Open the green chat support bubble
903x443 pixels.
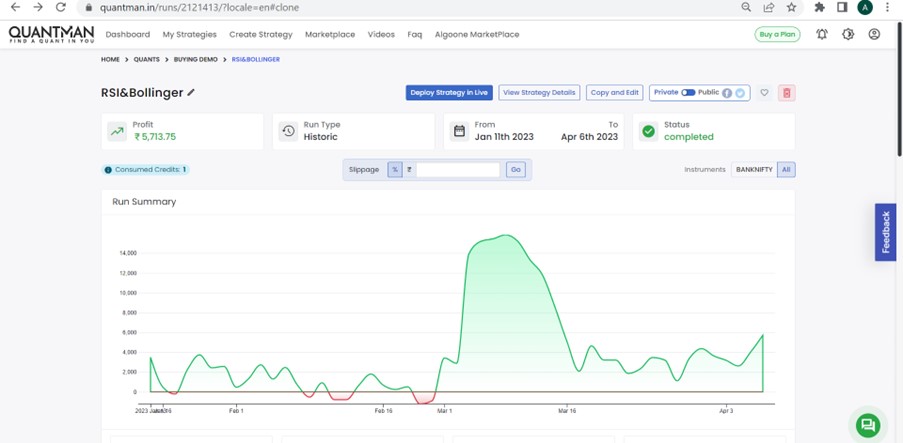pos(867,423)
